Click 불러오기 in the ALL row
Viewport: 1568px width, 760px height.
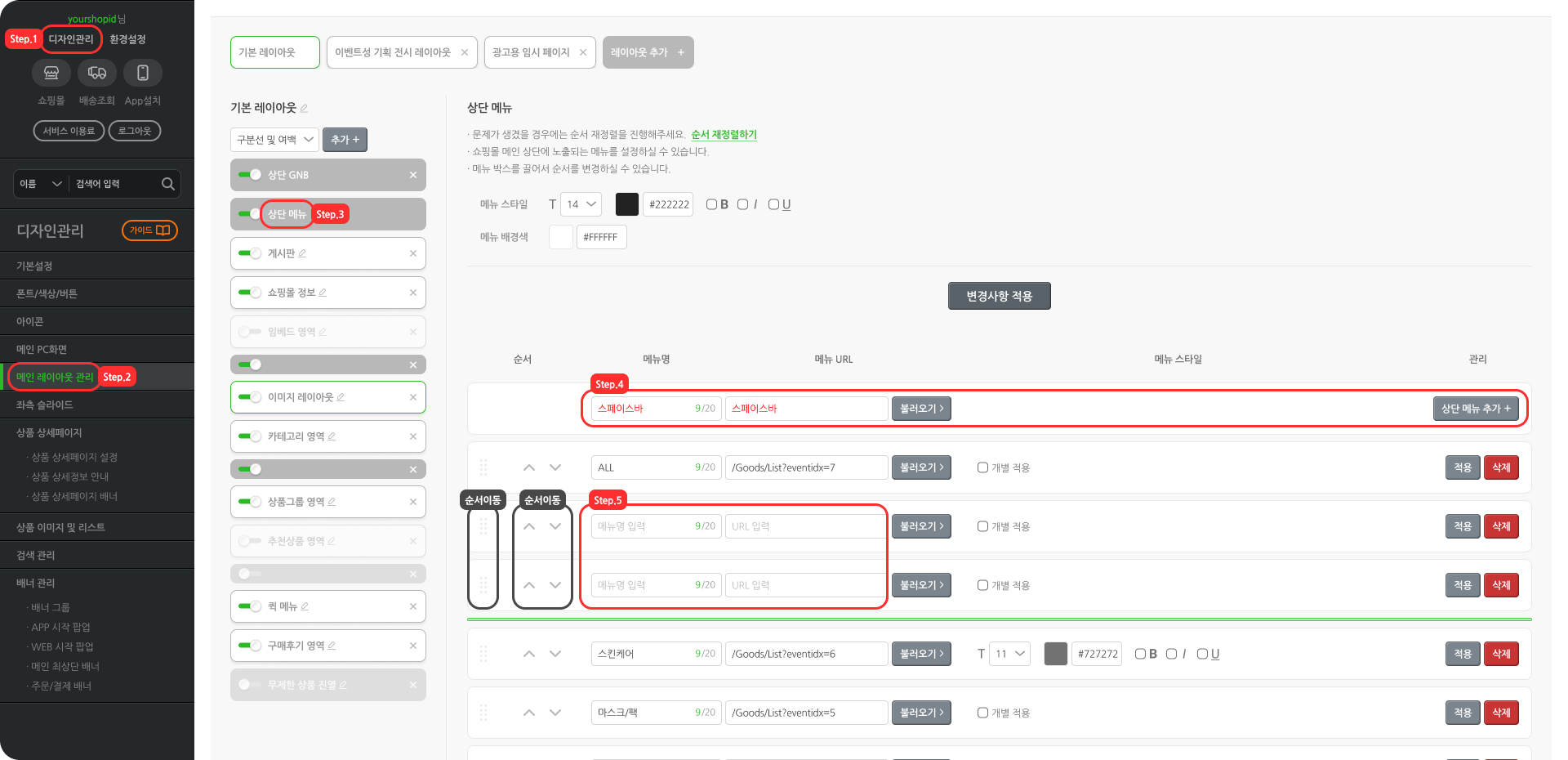921,467
